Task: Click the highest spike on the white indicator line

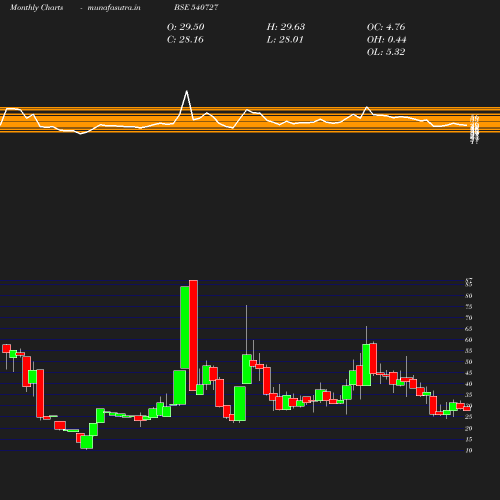Action: click(187, 91)
